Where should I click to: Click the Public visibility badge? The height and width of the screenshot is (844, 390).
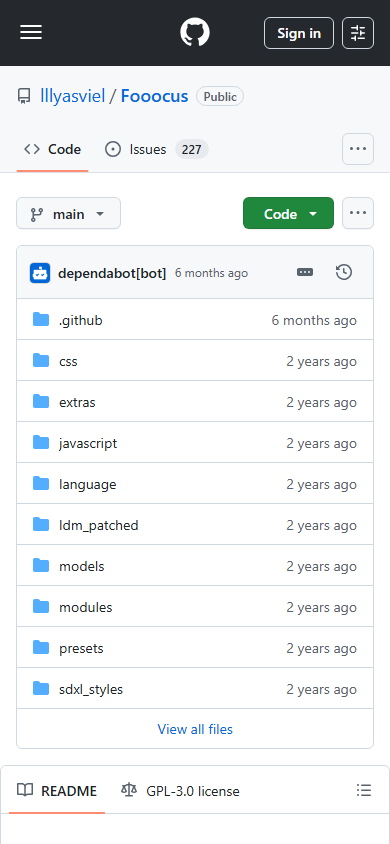click(x=220, y=97)
